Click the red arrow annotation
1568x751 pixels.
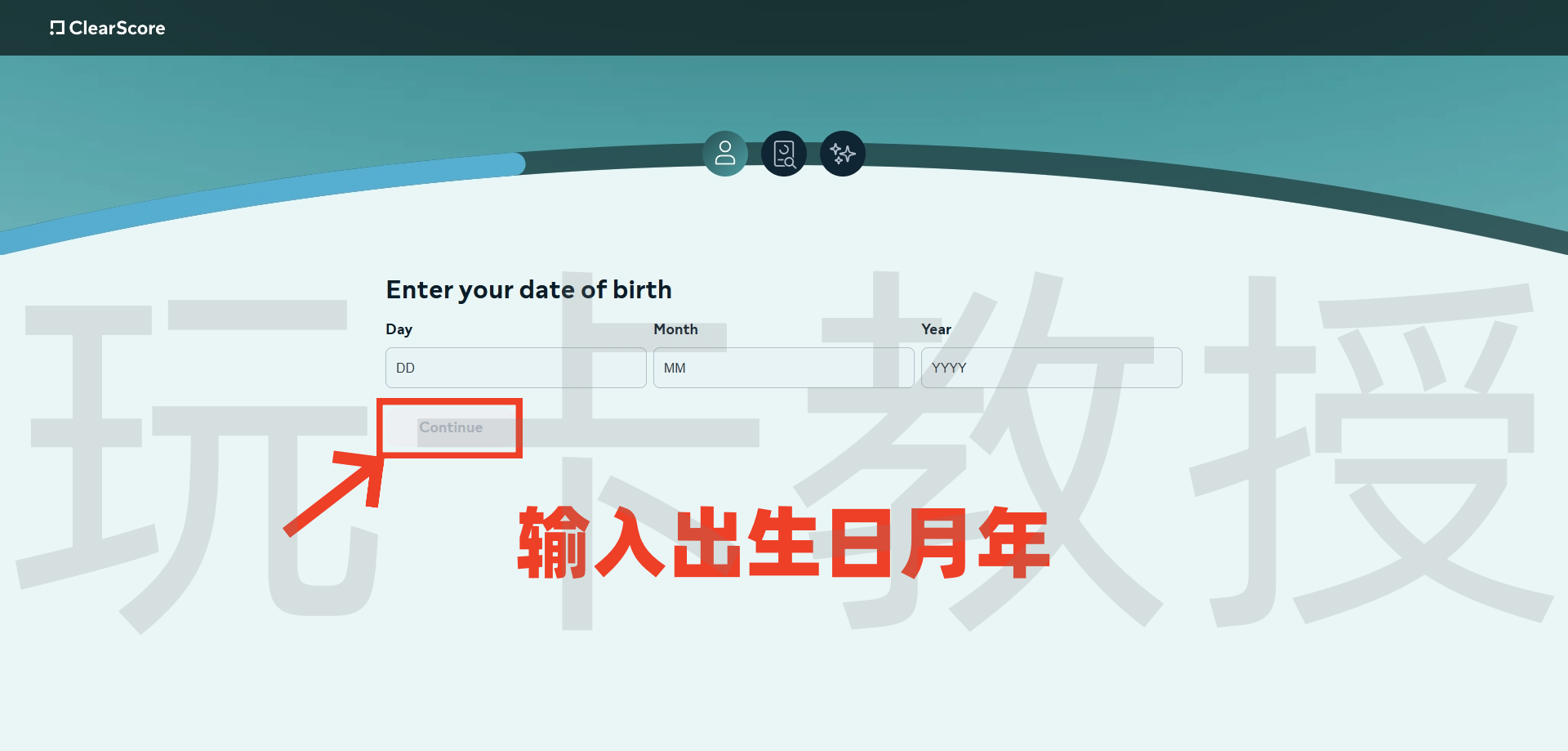(335, 494)
